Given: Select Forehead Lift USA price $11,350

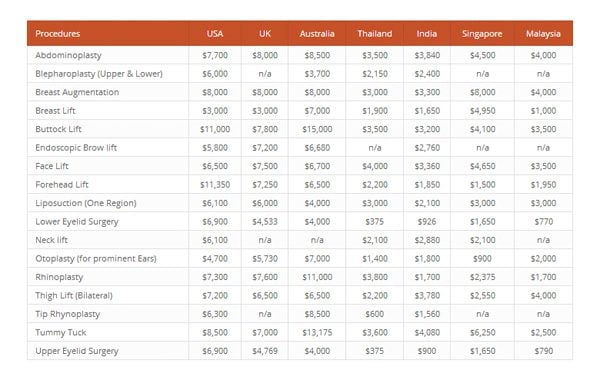Looking at the screenshot, I should [215, 185].
